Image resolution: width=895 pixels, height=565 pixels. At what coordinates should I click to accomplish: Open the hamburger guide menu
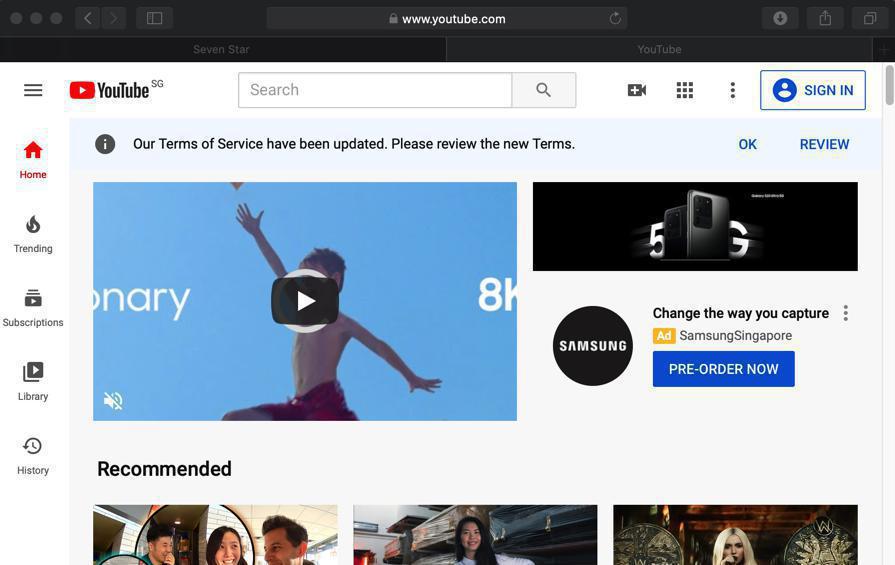coord(33,90)
